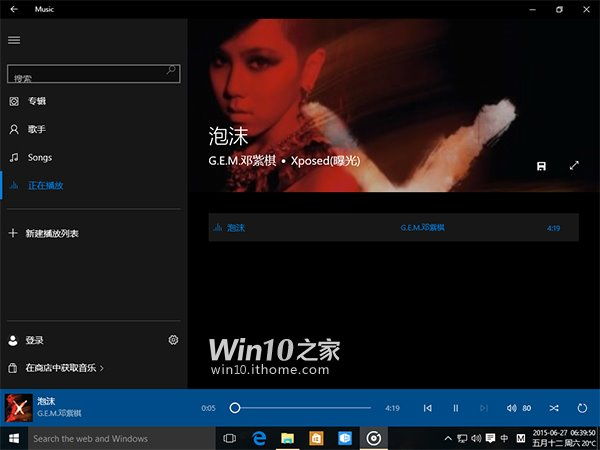Click the save playlist disk icon
Image resolution: width=600 pixels, height=450 pixels.
click(x=541, y=166)
